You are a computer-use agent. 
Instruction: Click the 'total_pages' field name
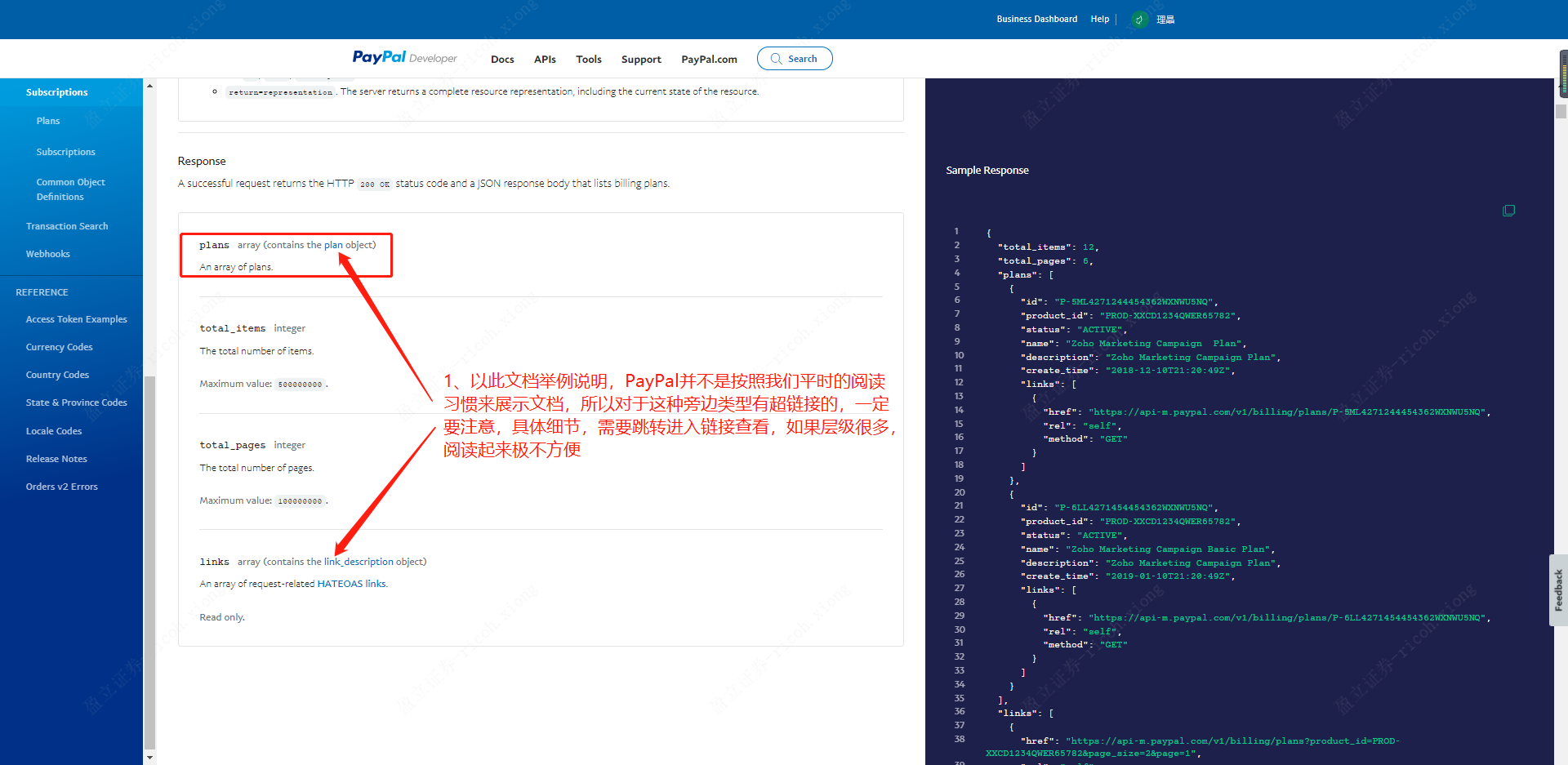click(x=232, y=445)
